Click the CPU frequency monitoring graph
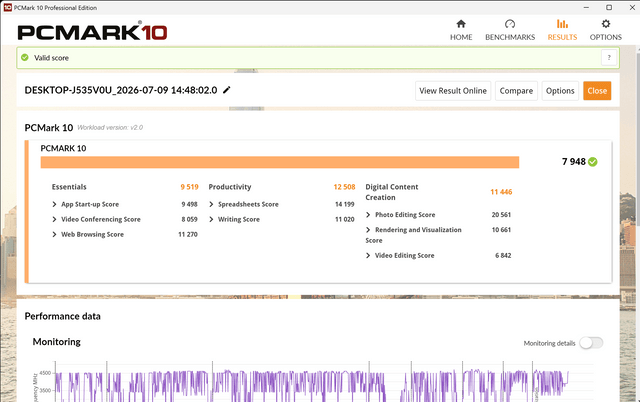The image size is (640, 402). (310, 384)
